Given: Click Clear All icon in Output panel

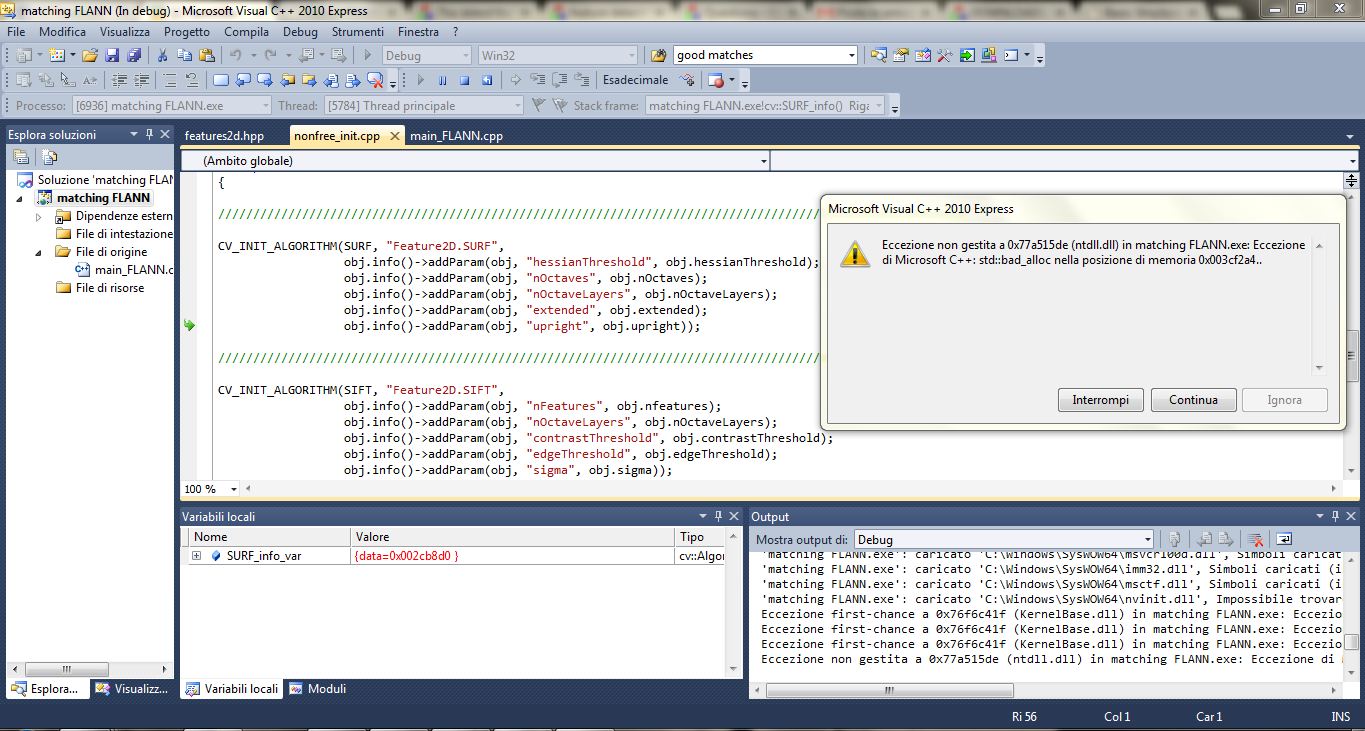Looking at the screenshot, I should pos(1255,539).
